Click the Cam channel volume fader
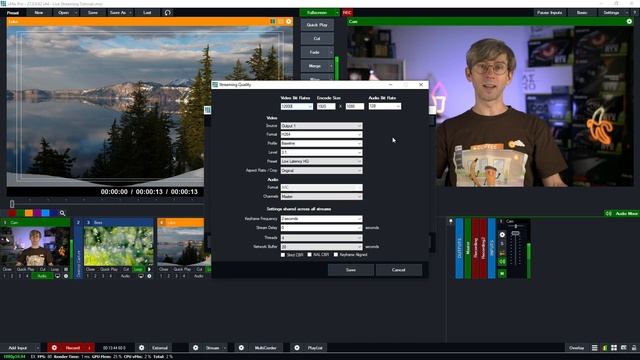The image size is (640, 360). point(516,233)
